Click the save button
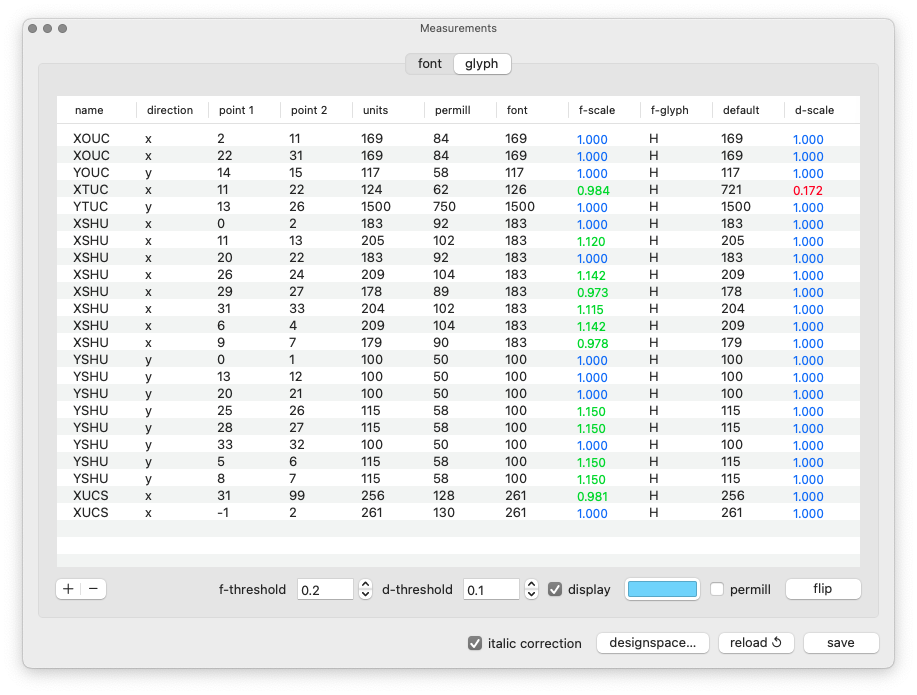The width and height of the screenshot is (917, 695). (840, 643)
